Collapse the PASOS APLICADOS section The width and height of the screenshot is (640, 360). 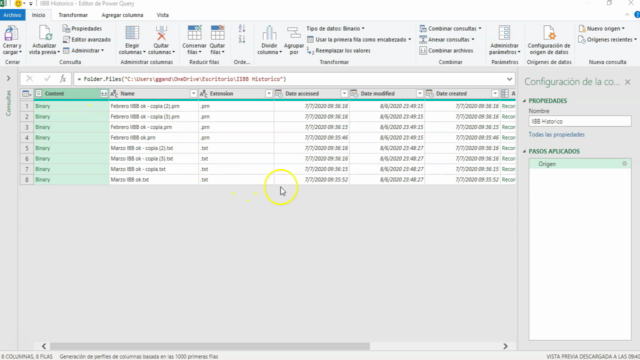coord(525,151)
